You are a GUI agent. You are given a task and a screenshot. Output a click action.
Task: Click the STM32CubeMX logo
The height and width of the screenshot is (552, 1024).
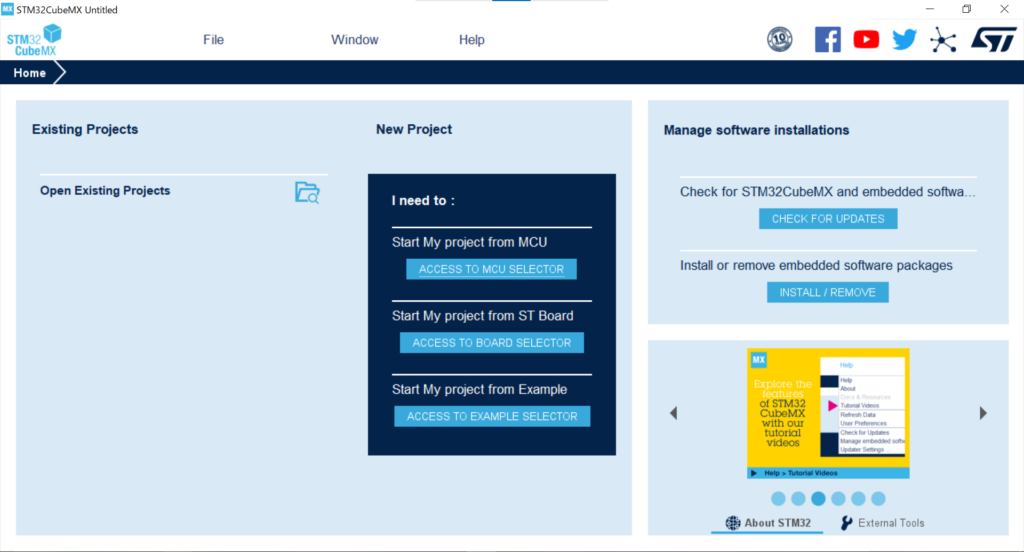(x=34, y=41)
